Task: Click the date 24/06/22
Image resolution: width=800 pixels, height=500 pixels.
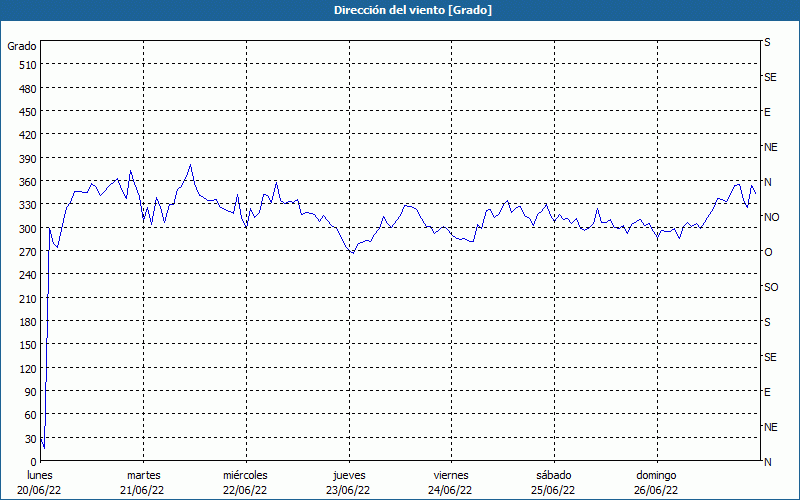Action: click(x=450, y=490)
